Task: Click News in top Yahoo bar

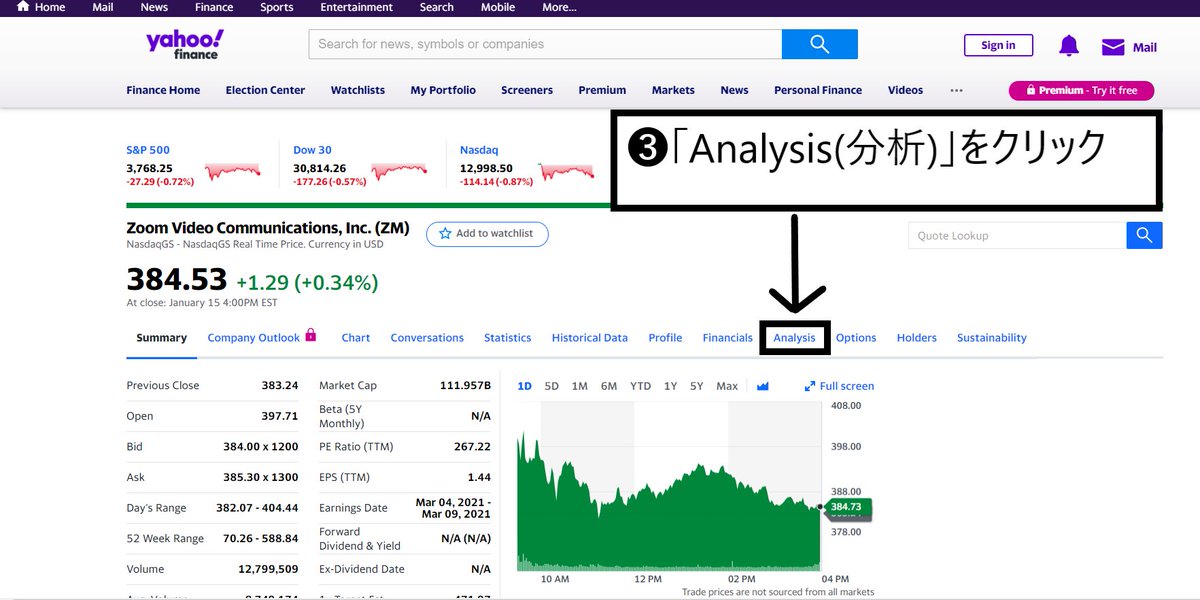Action: (154, 7)
